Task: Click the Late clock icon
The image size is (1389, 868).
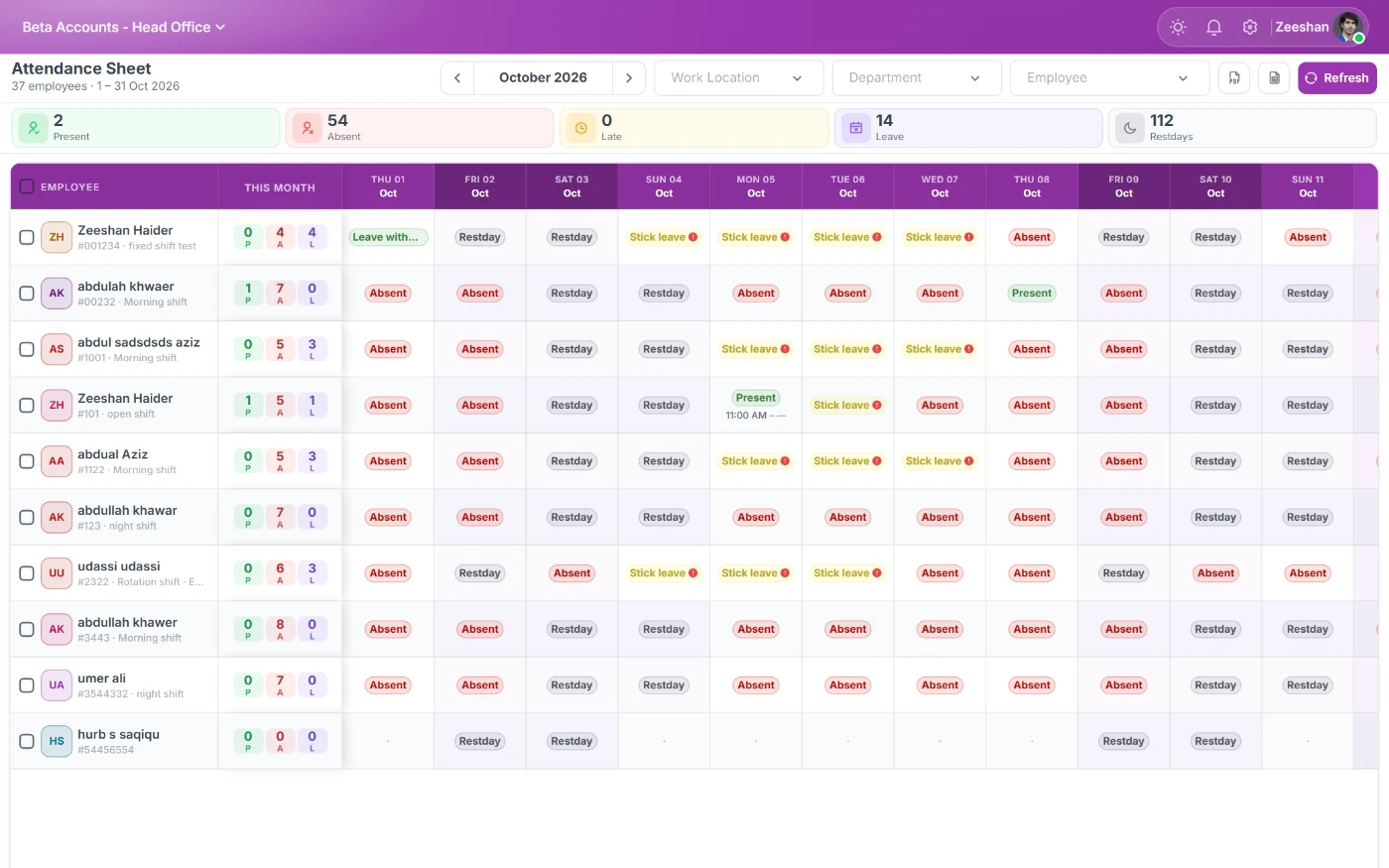Action: tap(581, 128)
